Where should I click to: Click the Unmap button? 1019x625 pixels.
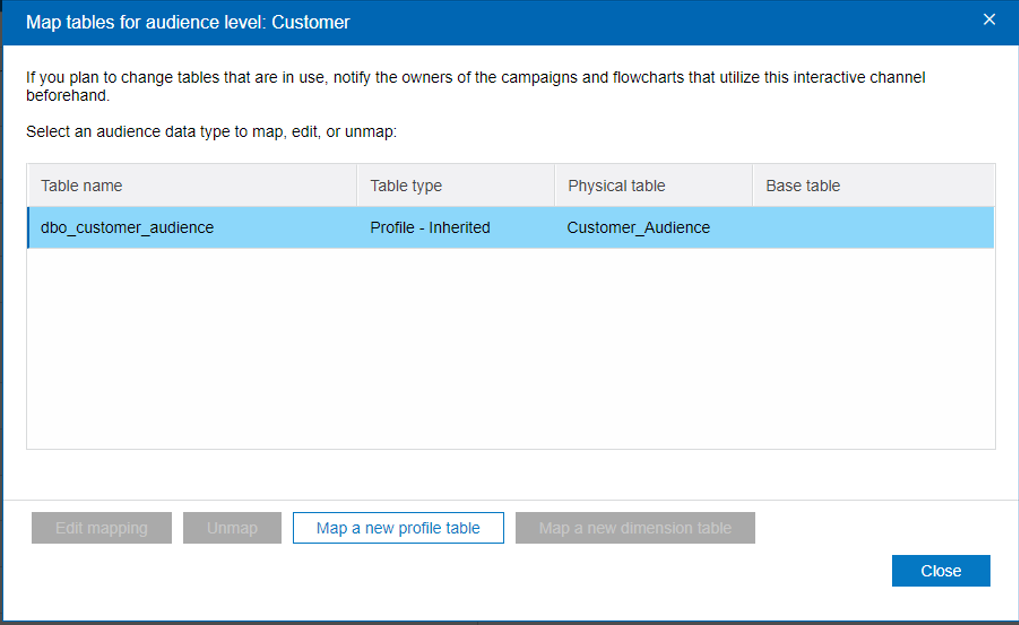(232, 528)
